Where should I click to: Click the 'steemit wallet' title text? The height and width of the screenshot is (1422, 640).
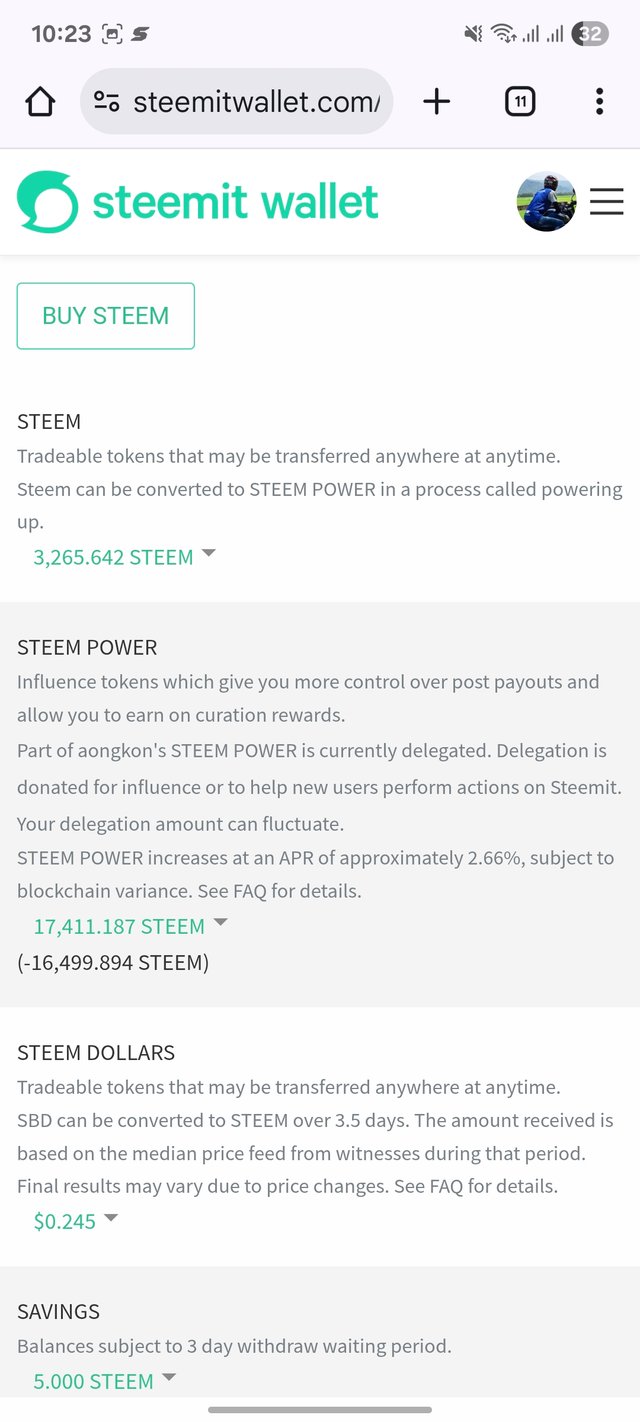point(235,202)
